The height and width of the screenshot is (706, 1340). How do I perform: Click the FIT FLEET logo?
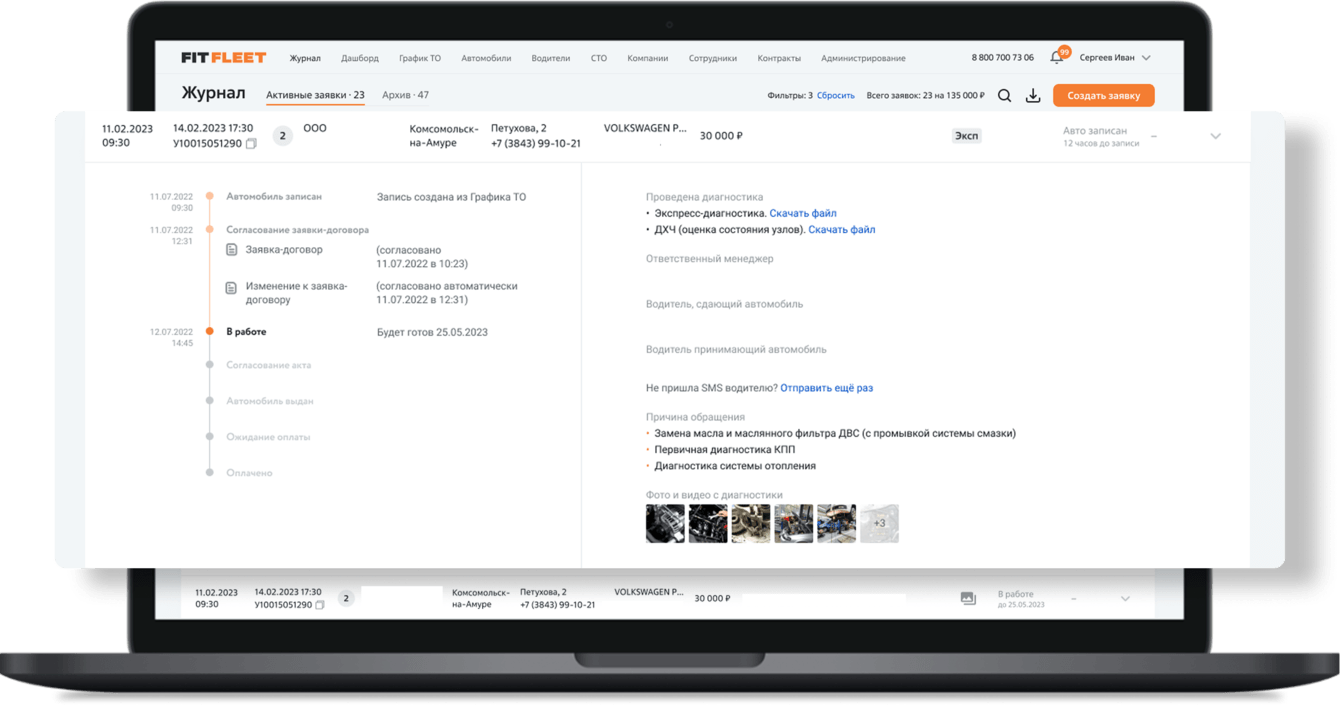(222, 57)
